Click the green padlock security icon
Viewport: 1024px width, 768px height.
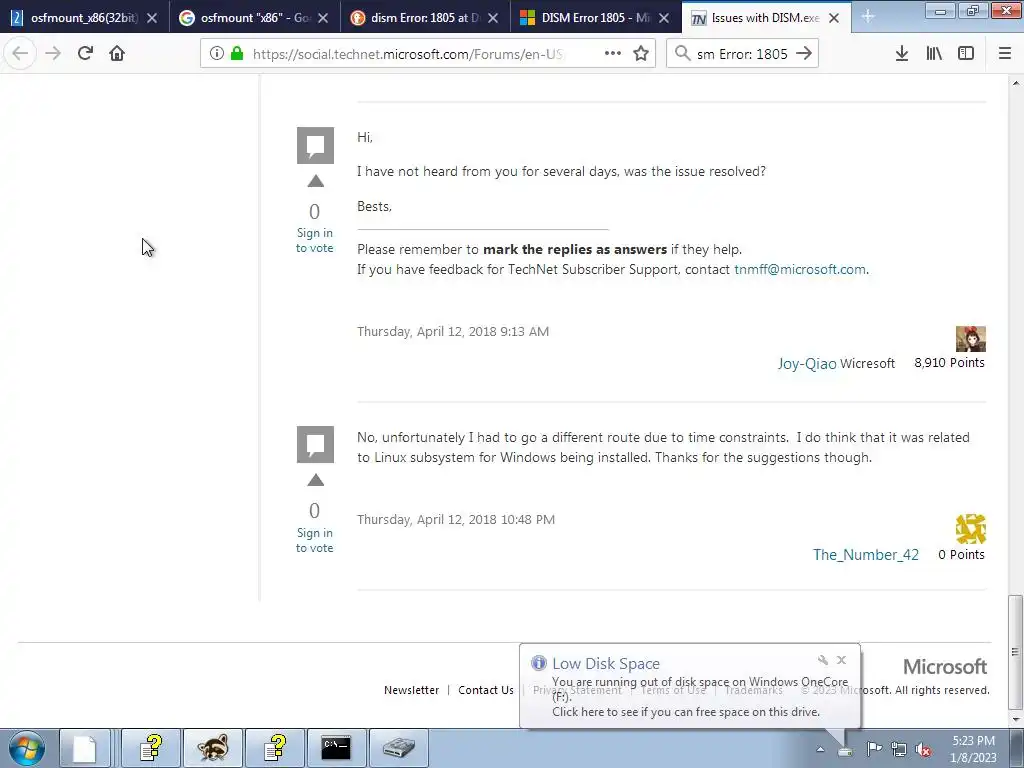click(237, 54)
